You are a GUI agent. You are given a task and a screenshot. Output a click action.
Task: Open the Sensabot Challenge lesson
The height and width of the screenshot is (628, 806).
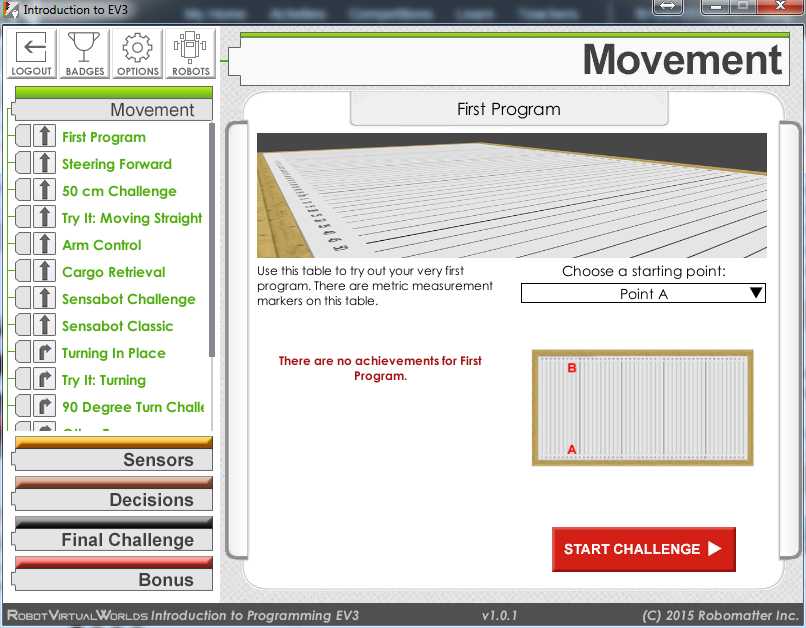[129, 299]
